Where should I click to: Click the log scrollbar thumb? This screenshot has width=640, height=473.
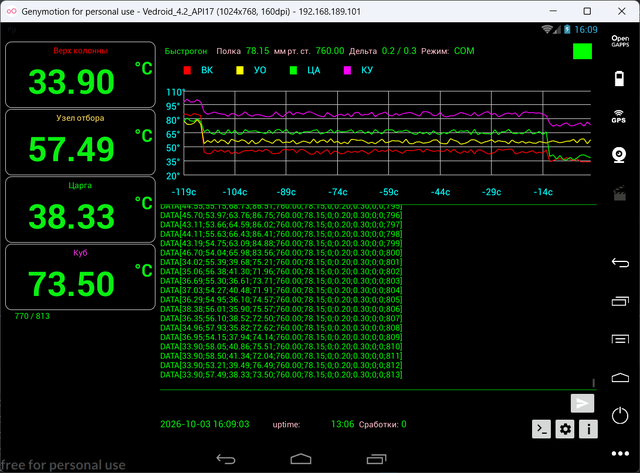(x=593, y=383)
